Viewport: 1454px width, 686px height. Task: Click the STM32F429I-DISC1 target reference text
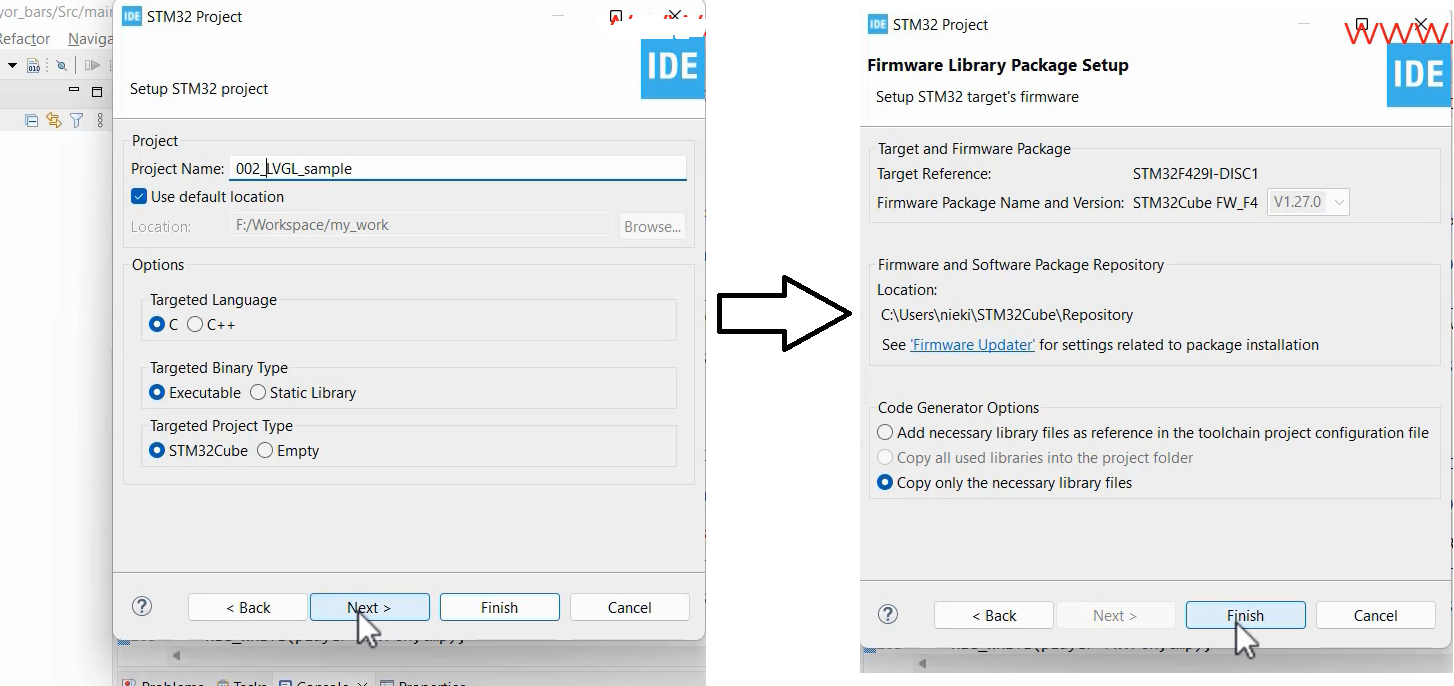pos(1195,174)
